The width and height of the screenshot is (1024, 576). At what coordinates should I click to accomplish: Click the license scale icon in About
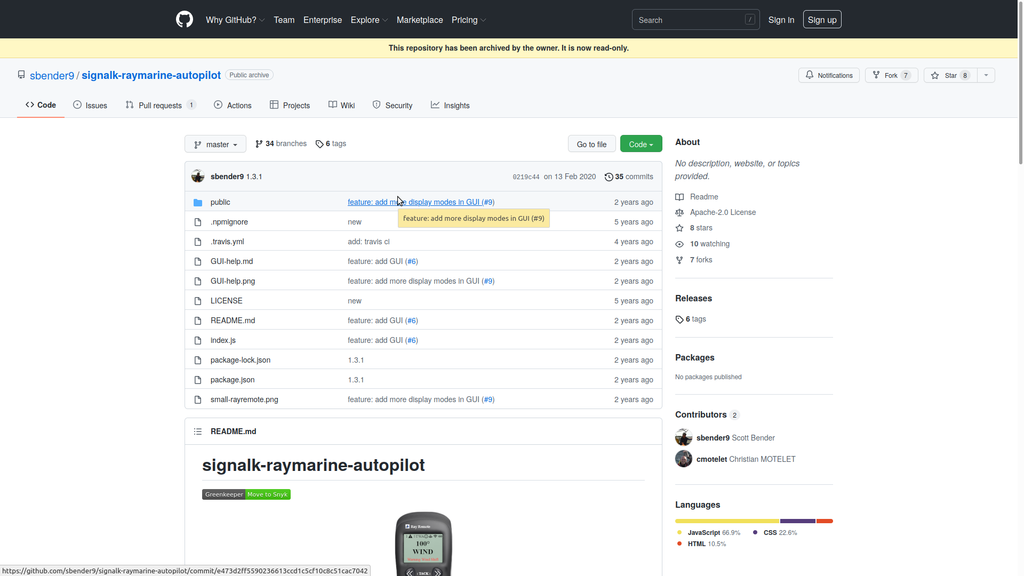coord(680,212)
